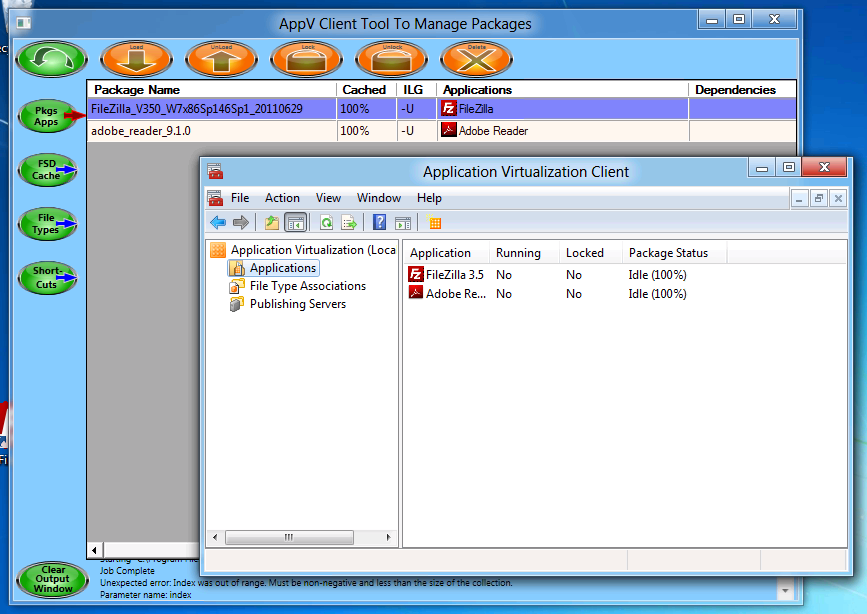Image resolution: width=867 pixels, height=614 pixels.
Task: Click the Up One Level folder icon
Action: (271, 223)
